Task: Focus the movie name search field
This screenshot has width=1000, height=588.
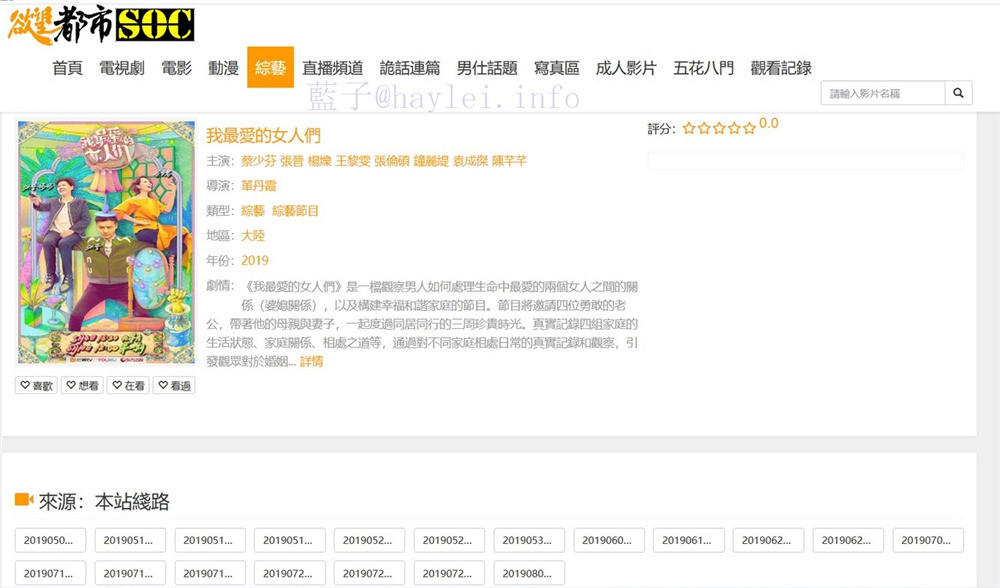Action: point(883,93)
